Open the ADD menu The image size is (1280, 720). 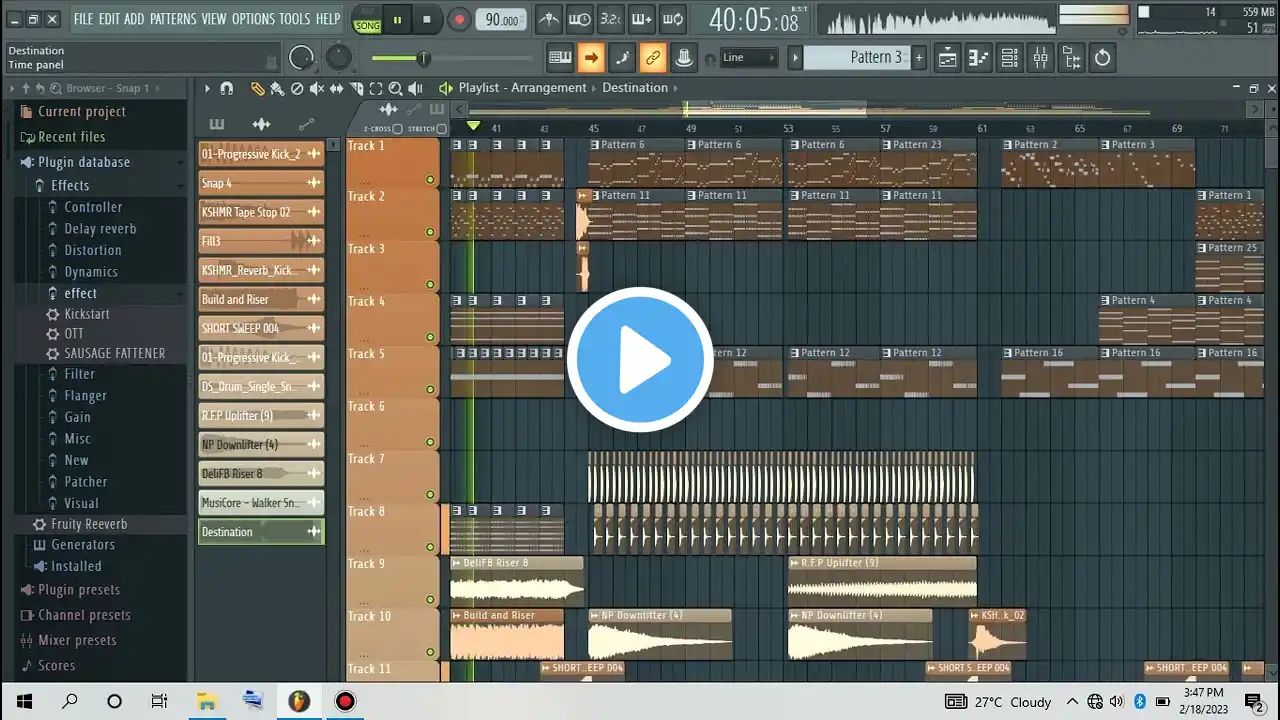point(134,19)
